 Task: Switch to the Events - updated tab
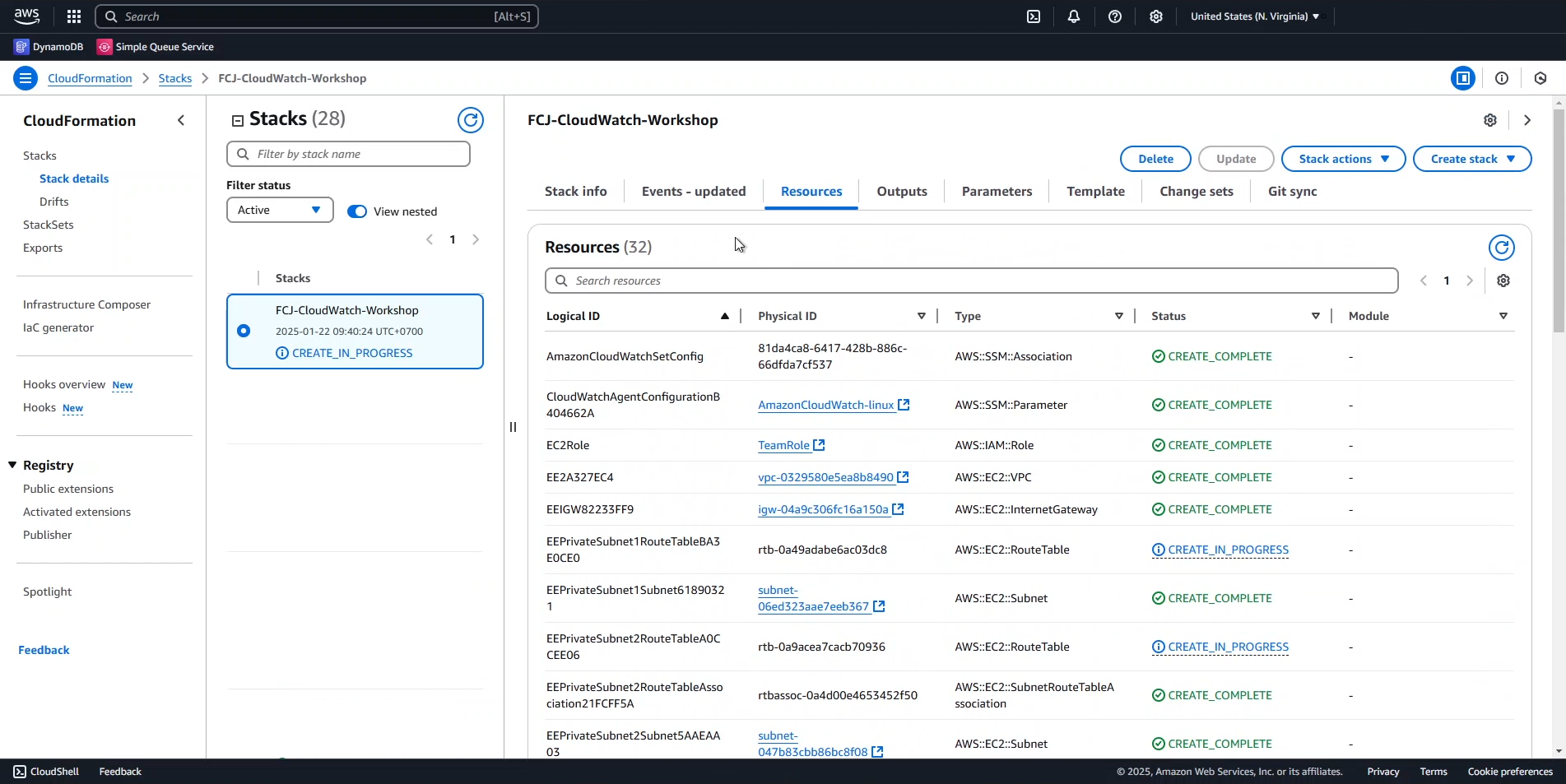point(694,192)
